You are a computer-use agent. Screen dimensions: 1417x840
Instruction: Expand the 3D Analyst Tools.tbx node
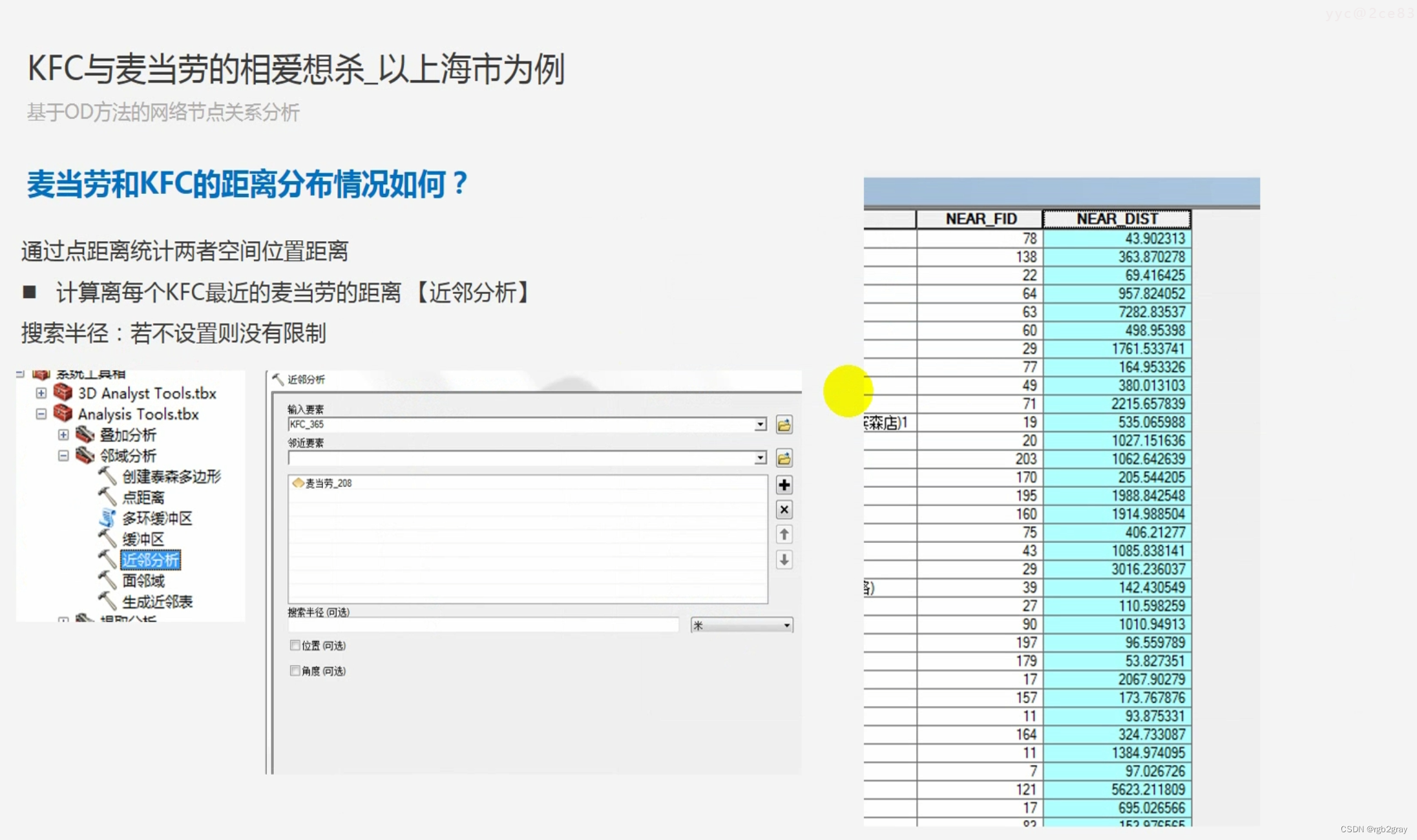41,393
